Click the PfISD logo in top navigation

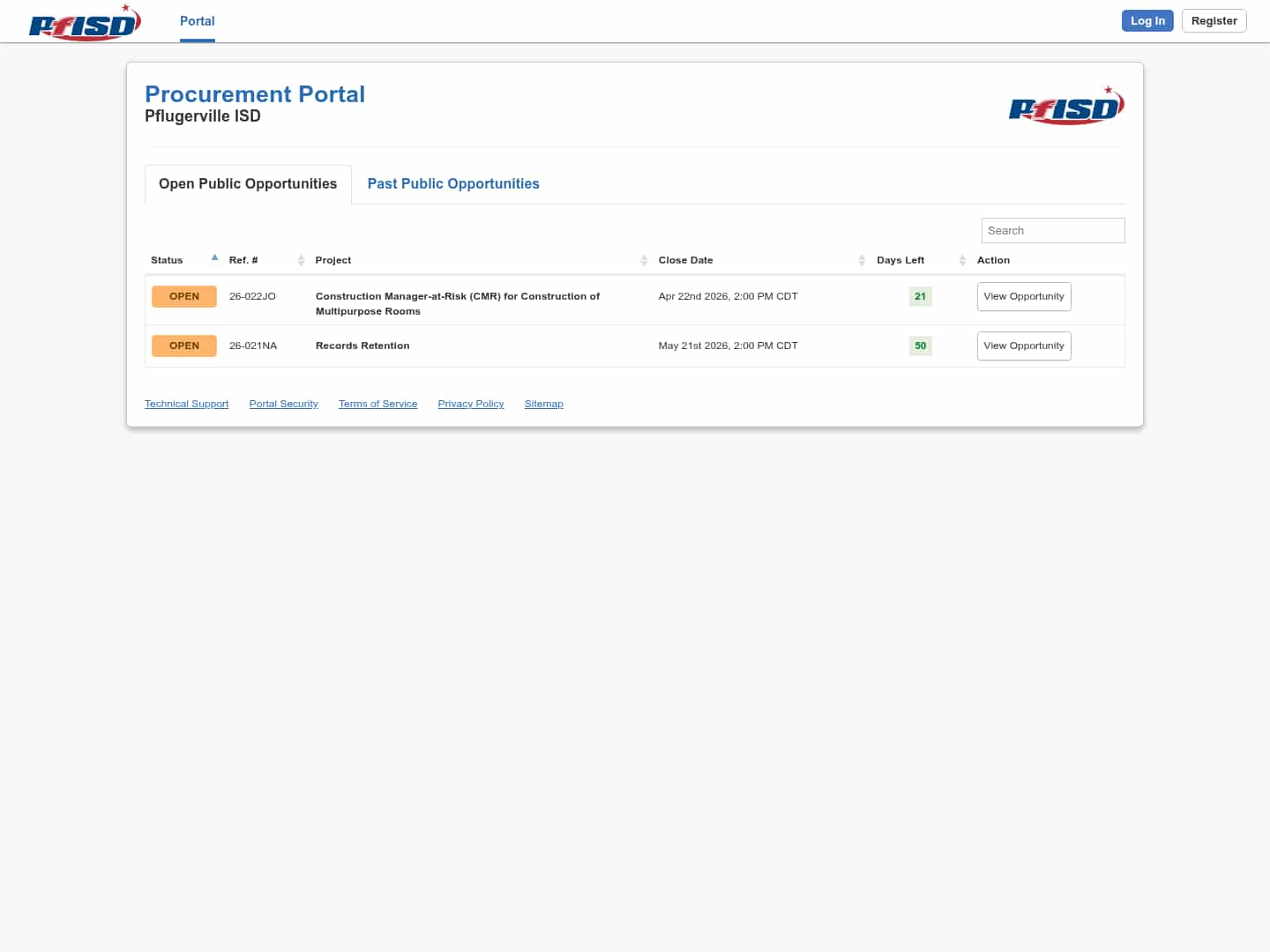pyautogui.click(x=85, y=23)
